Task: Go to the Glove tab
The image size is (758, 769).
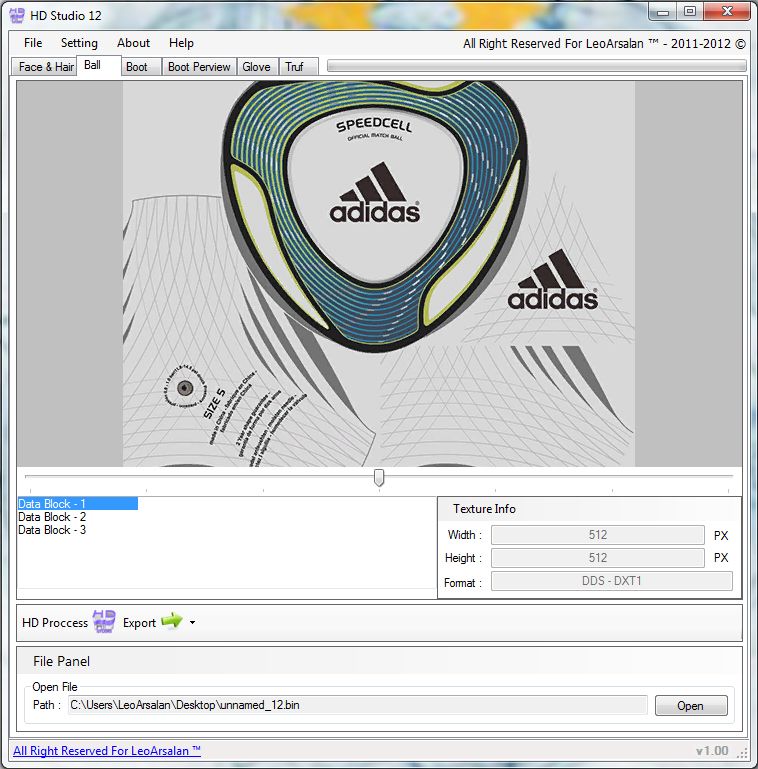Action: click(256, 67)
